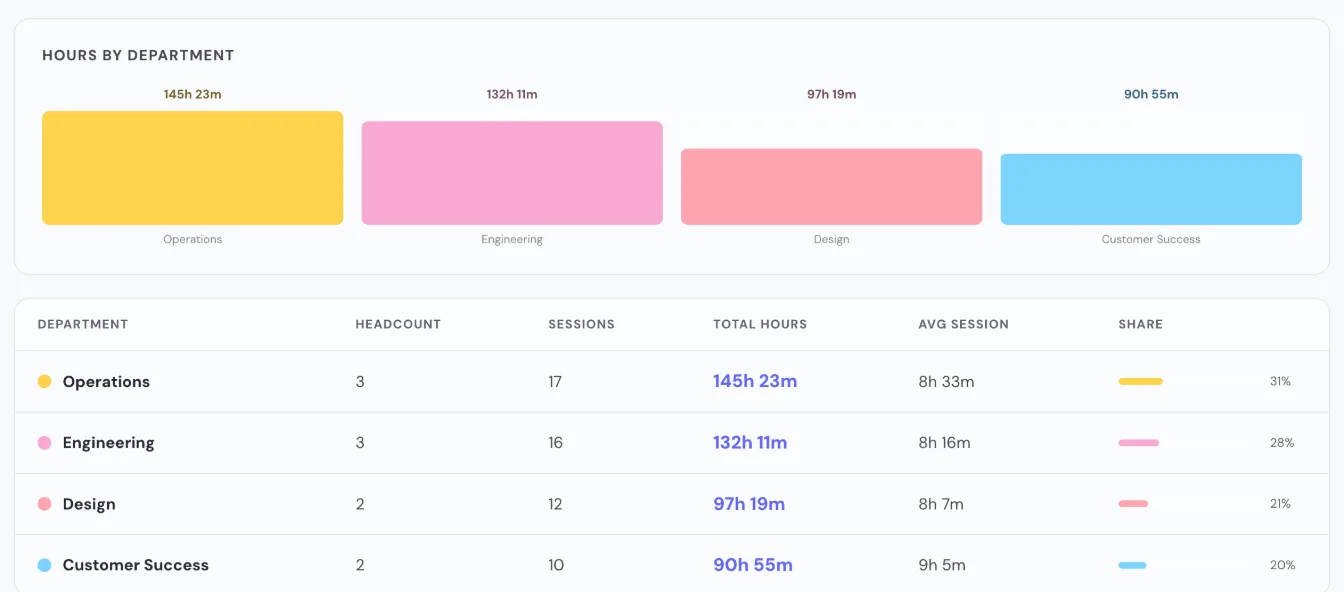
Task: Click the HOURS BY DEPARTMENT heading
Action: [138, 55]
